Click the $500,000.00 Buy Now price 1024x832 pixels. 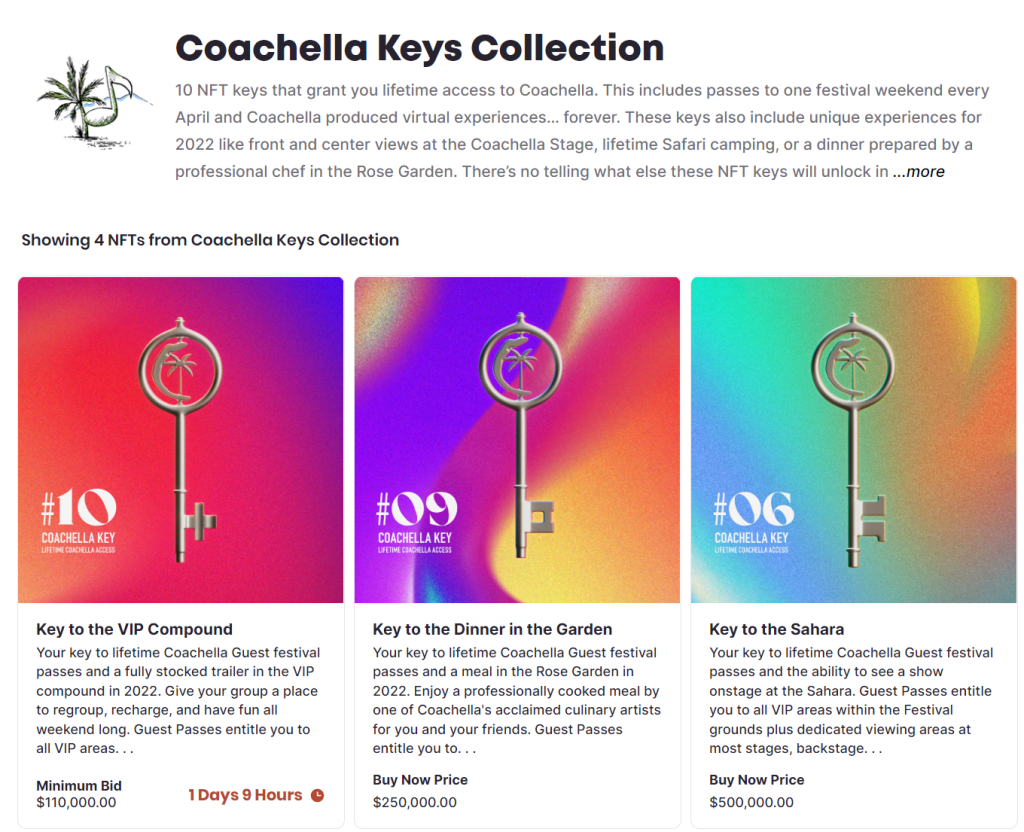[751, 802]
